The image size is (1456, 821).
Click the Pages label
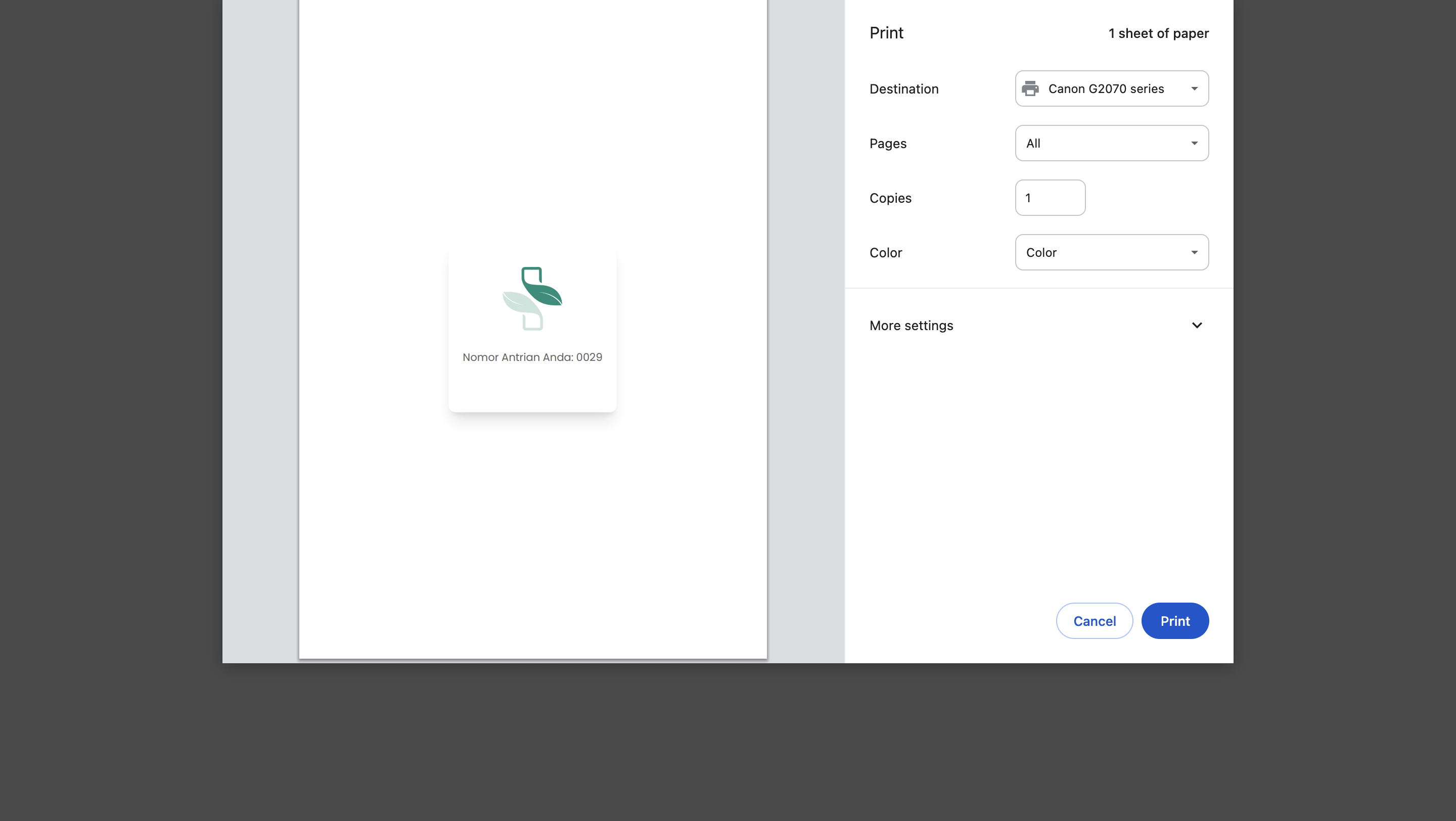pyautogui.click(x=887, y=144)
